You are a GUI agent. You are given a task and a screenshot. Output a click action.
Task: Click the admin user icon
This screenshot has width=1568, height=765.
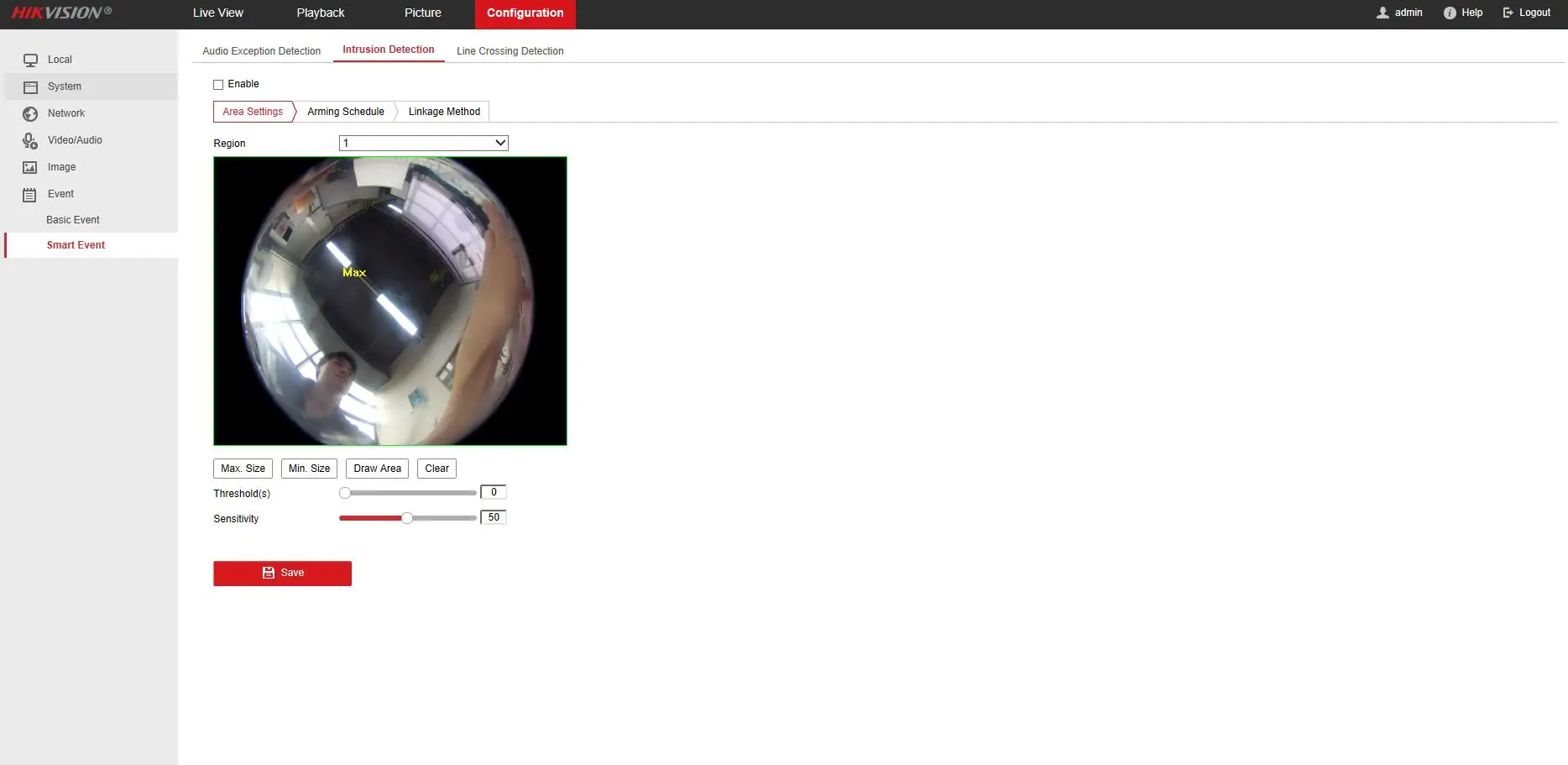pos(1382,13)
